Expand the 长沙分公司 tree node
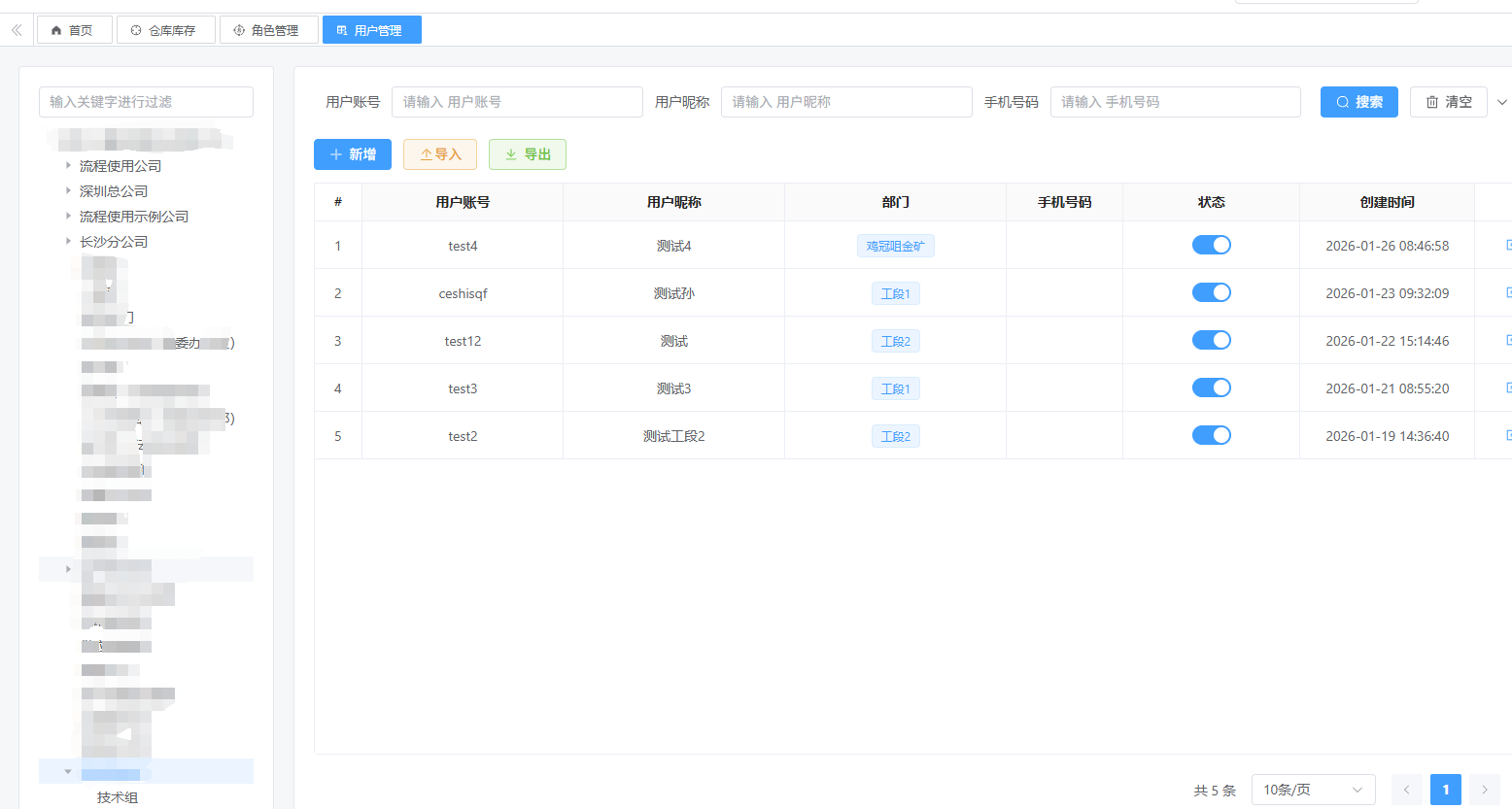Screen dimensions: 1512x809 [x=68, y=241]
